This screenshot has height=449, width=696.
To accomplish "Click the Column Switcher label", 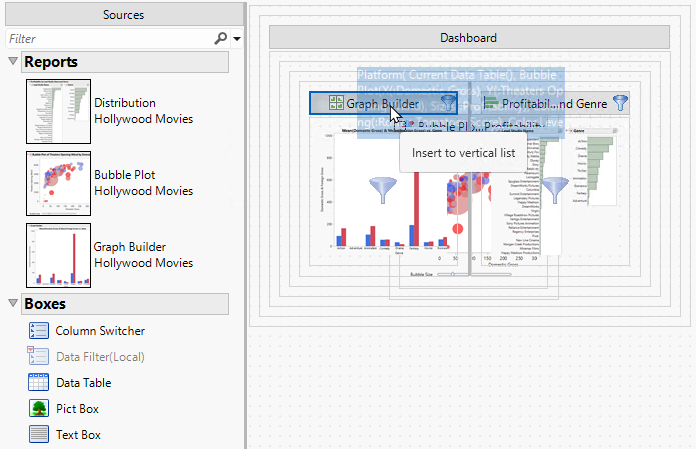I will [x=100, y=331].
